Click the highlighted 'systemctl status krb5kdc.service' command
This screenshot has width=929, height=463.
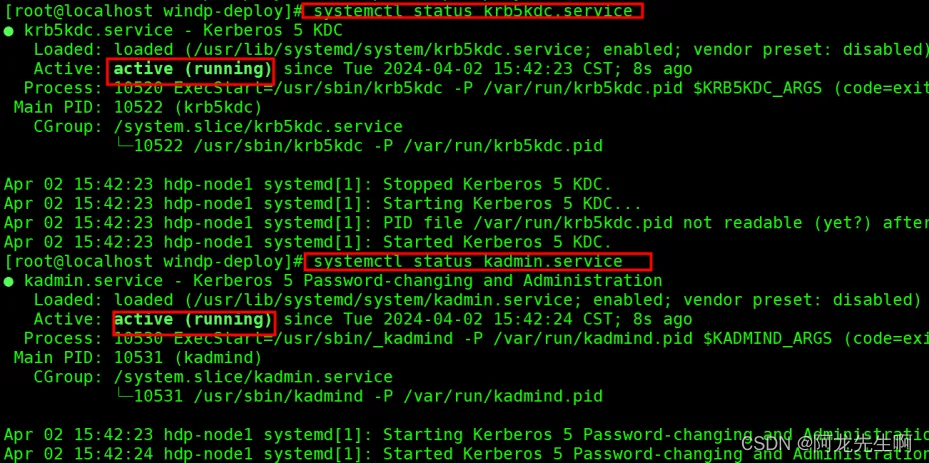click(473, 10)
